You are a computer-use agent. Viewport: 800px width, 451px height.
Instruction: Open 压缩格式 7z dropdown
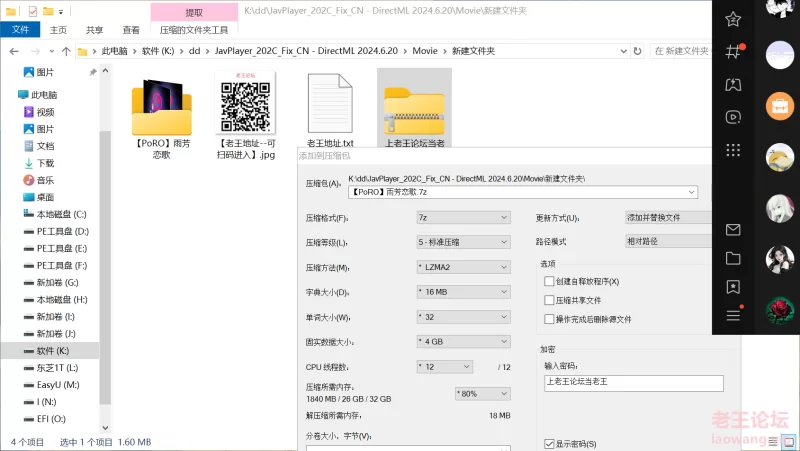[463, 218]
